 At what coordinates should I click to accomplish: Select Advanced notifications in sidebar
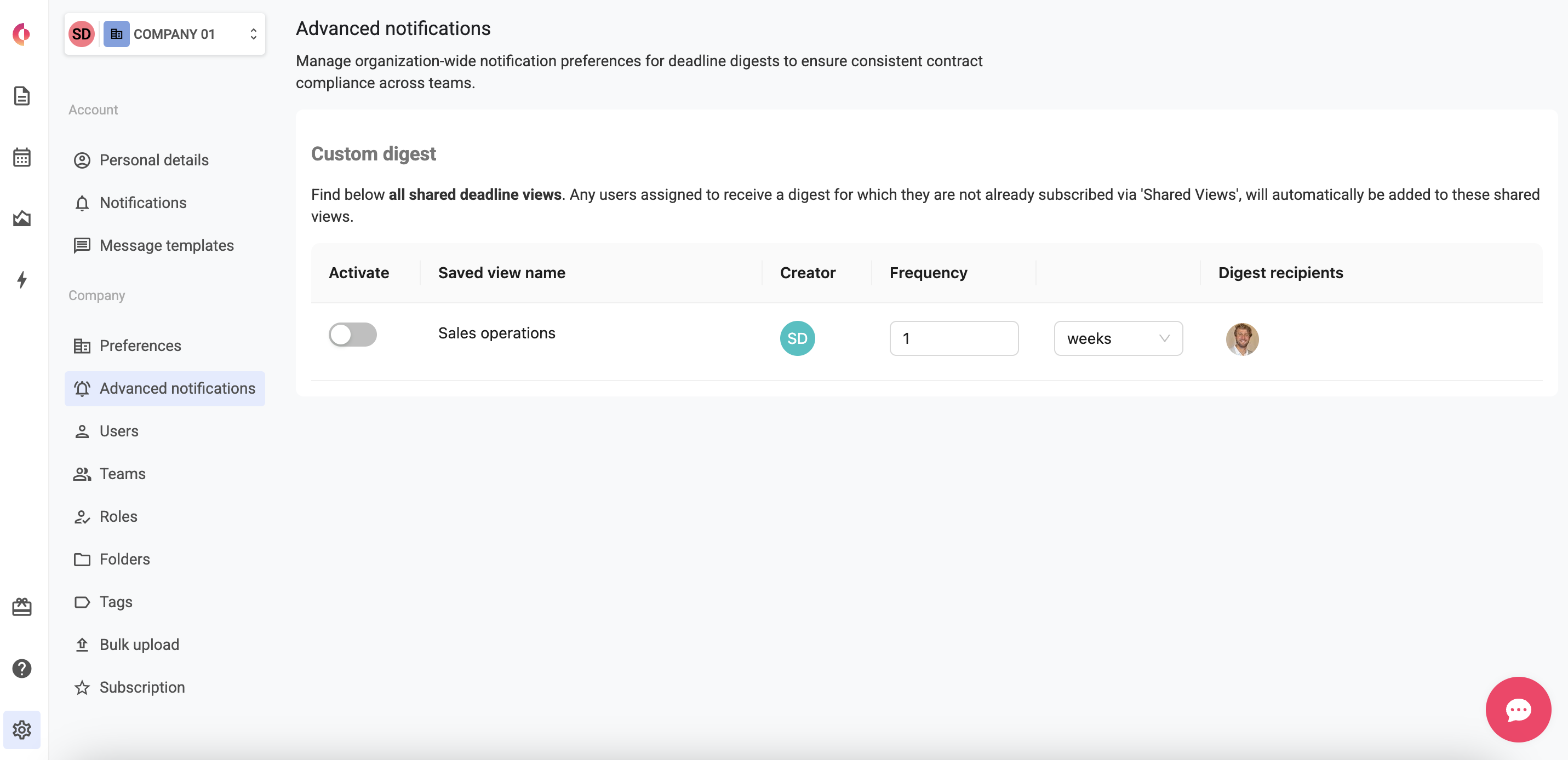[x=164, y=388]
